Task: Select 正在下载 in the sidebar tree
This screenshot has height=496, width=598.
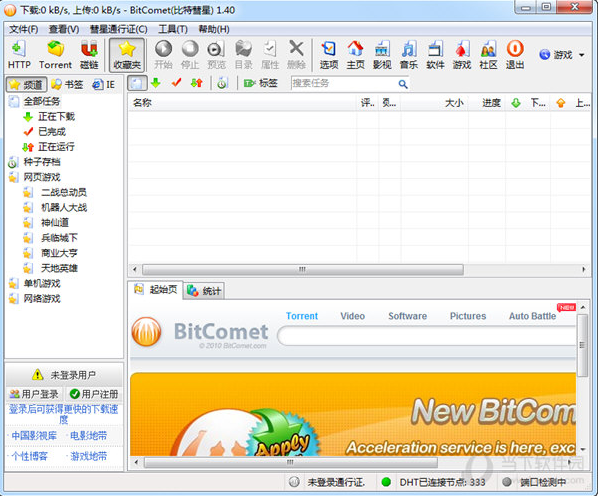Action: pos(56,117)
